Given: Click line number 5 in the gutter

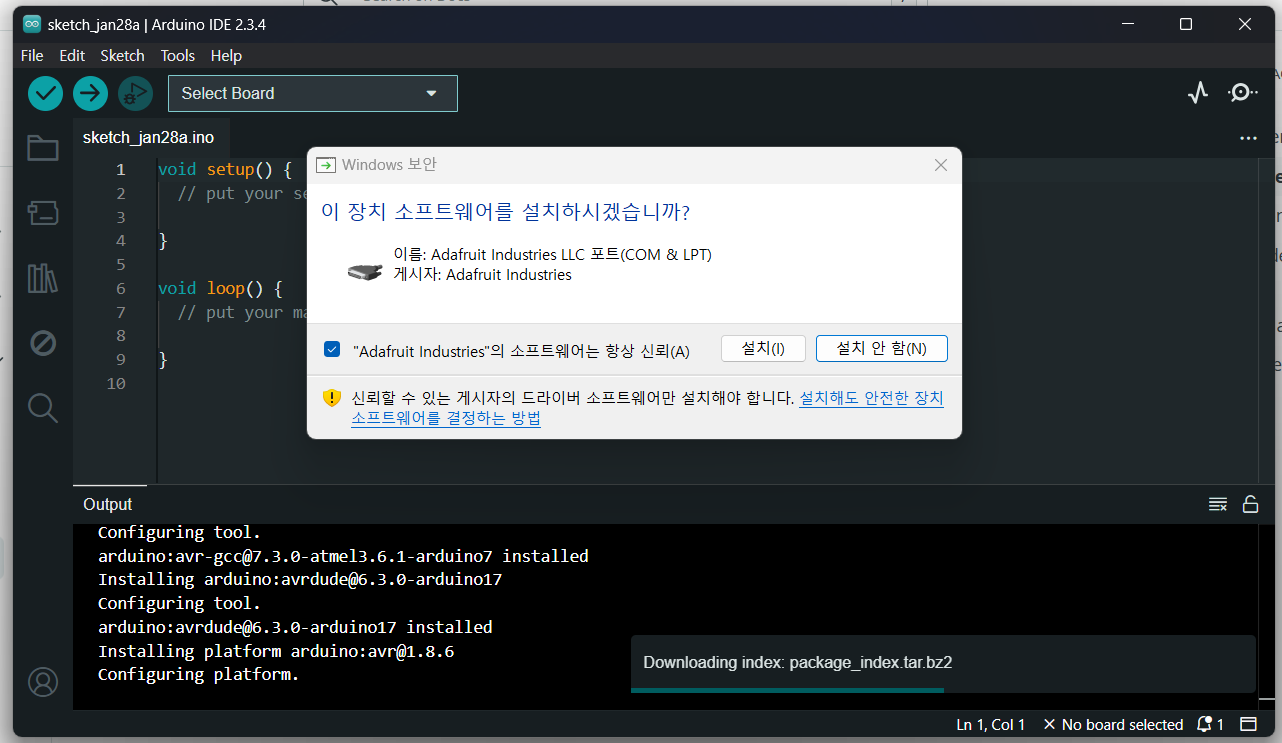Looking at the screenshot, I should pyautogui.click(x=121, y=265).
